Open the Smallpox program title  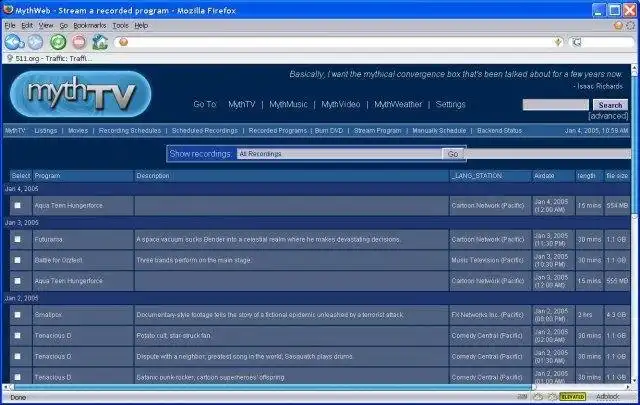tap(48, 315)
